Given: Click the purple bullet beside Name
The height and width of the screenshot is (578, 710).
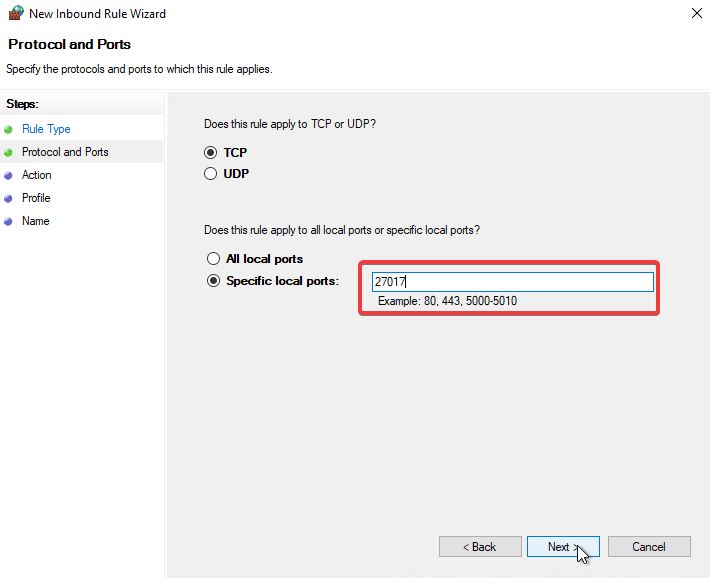Looking at the screenshot, I should (x=8, y=222).
